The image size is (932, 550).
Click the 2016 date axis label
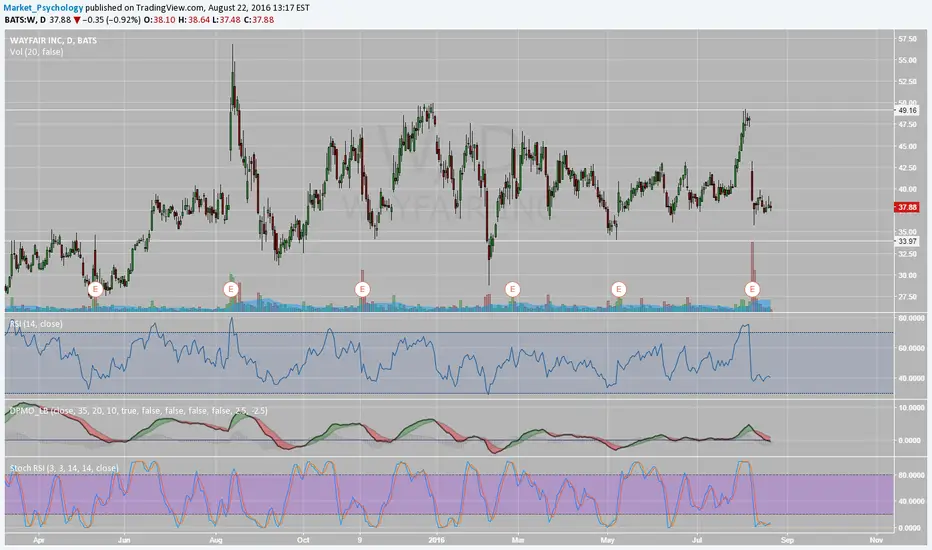(x=436, y=540)
